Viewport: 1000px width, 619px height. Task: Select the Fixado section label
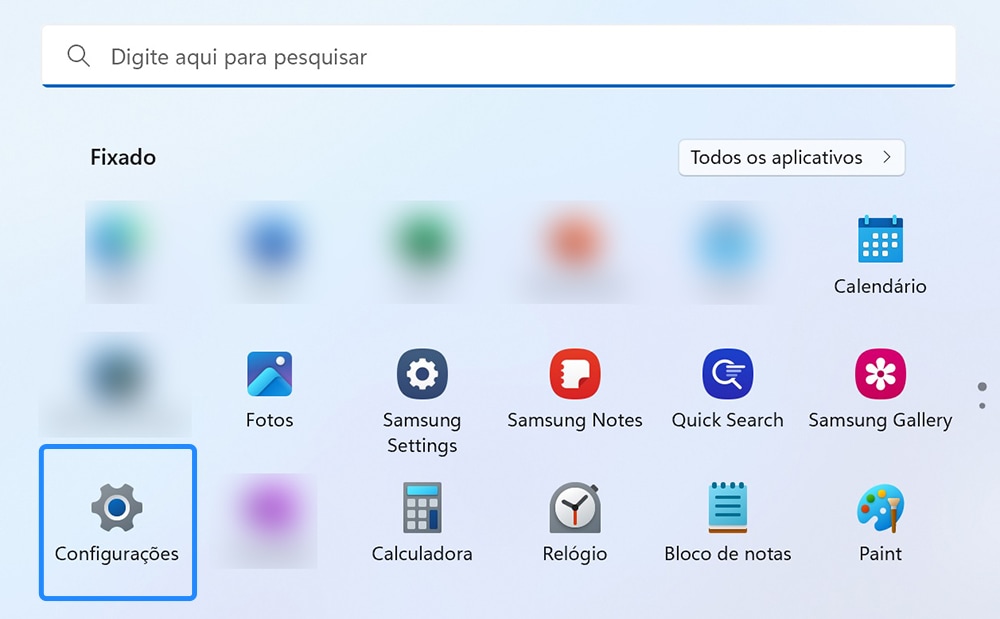point(122,157)
